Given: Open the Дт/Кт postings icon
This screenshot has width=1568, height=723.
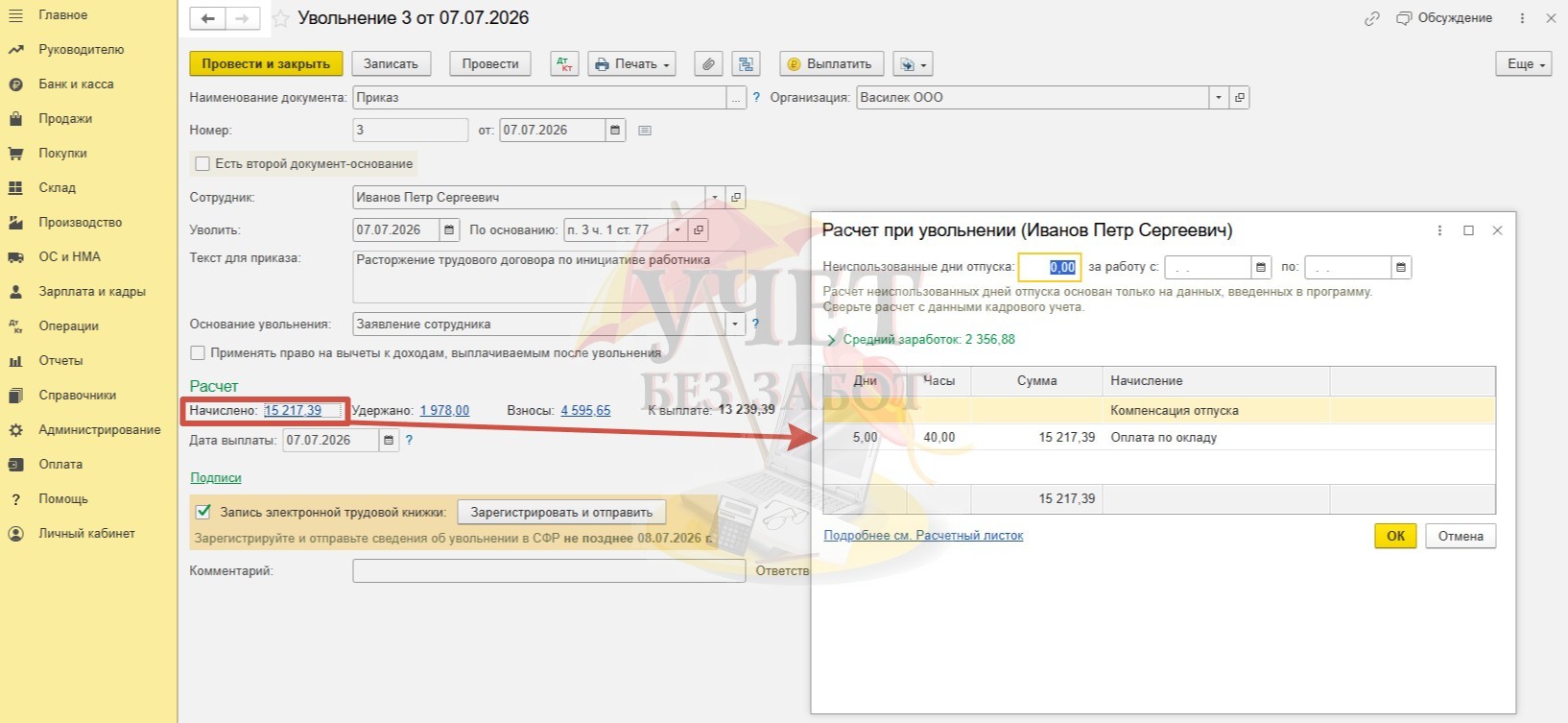Looking at the screenshot, I should [565, 64].
